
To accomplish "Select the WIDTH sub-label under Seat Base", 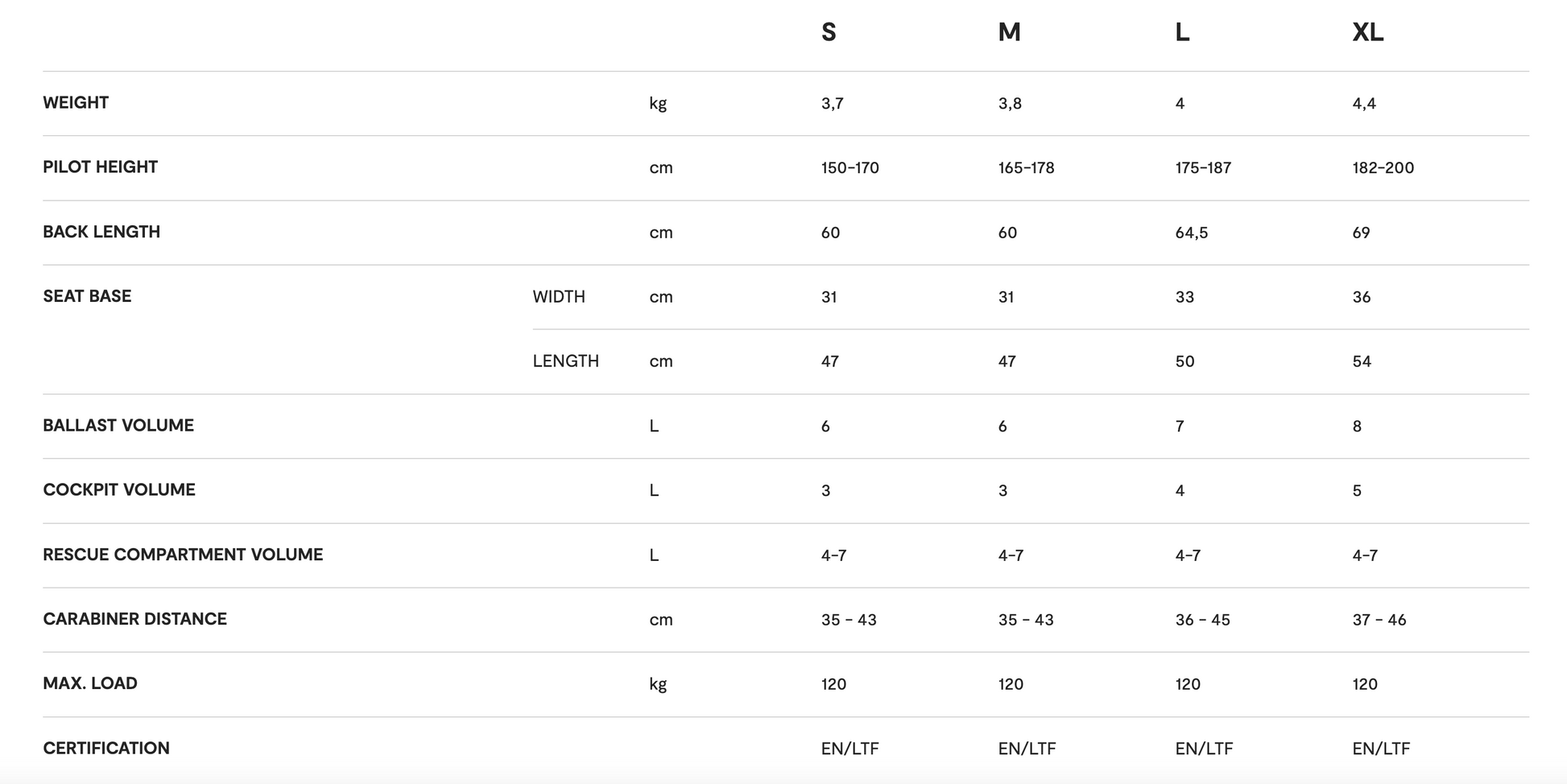I will pyautogui.click(x=559, y=297).
